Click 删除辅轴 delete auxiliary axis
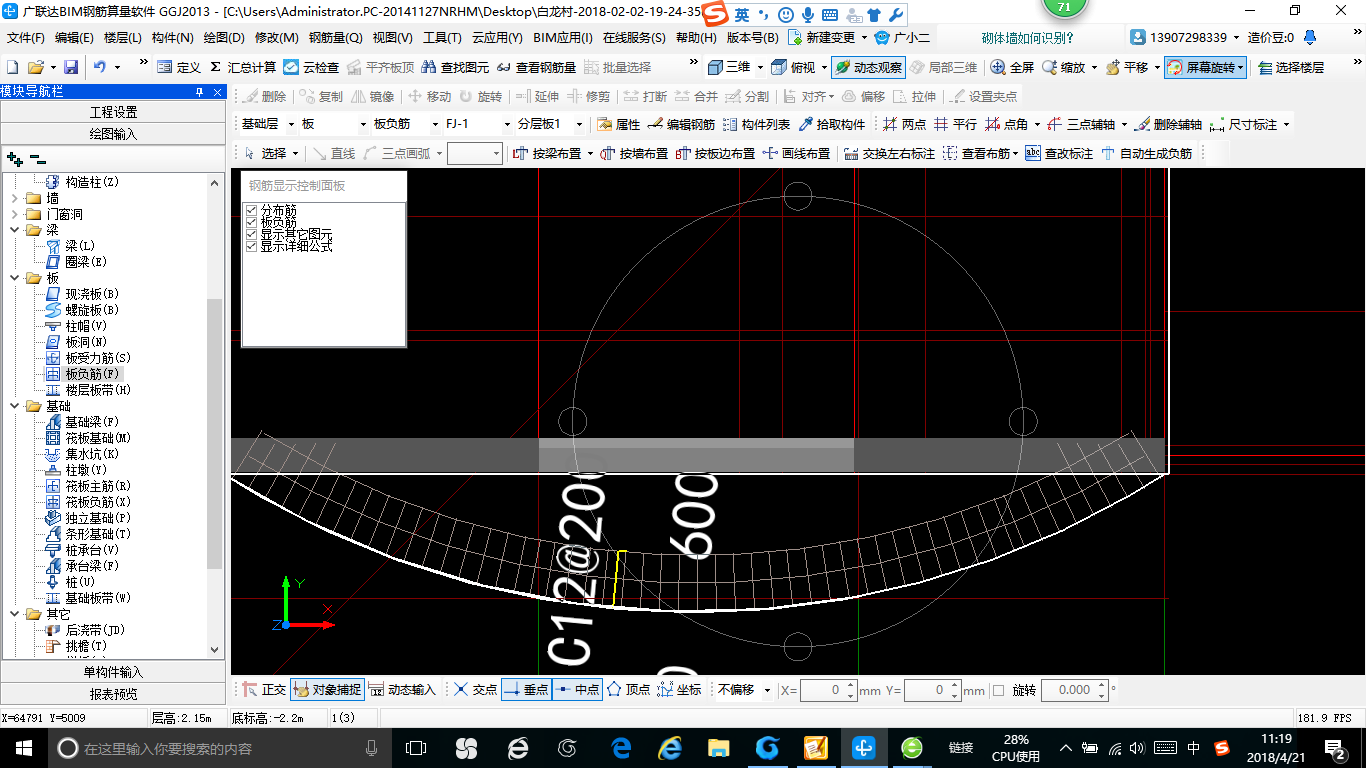The image size is (1366, 768). point(1168,124)
